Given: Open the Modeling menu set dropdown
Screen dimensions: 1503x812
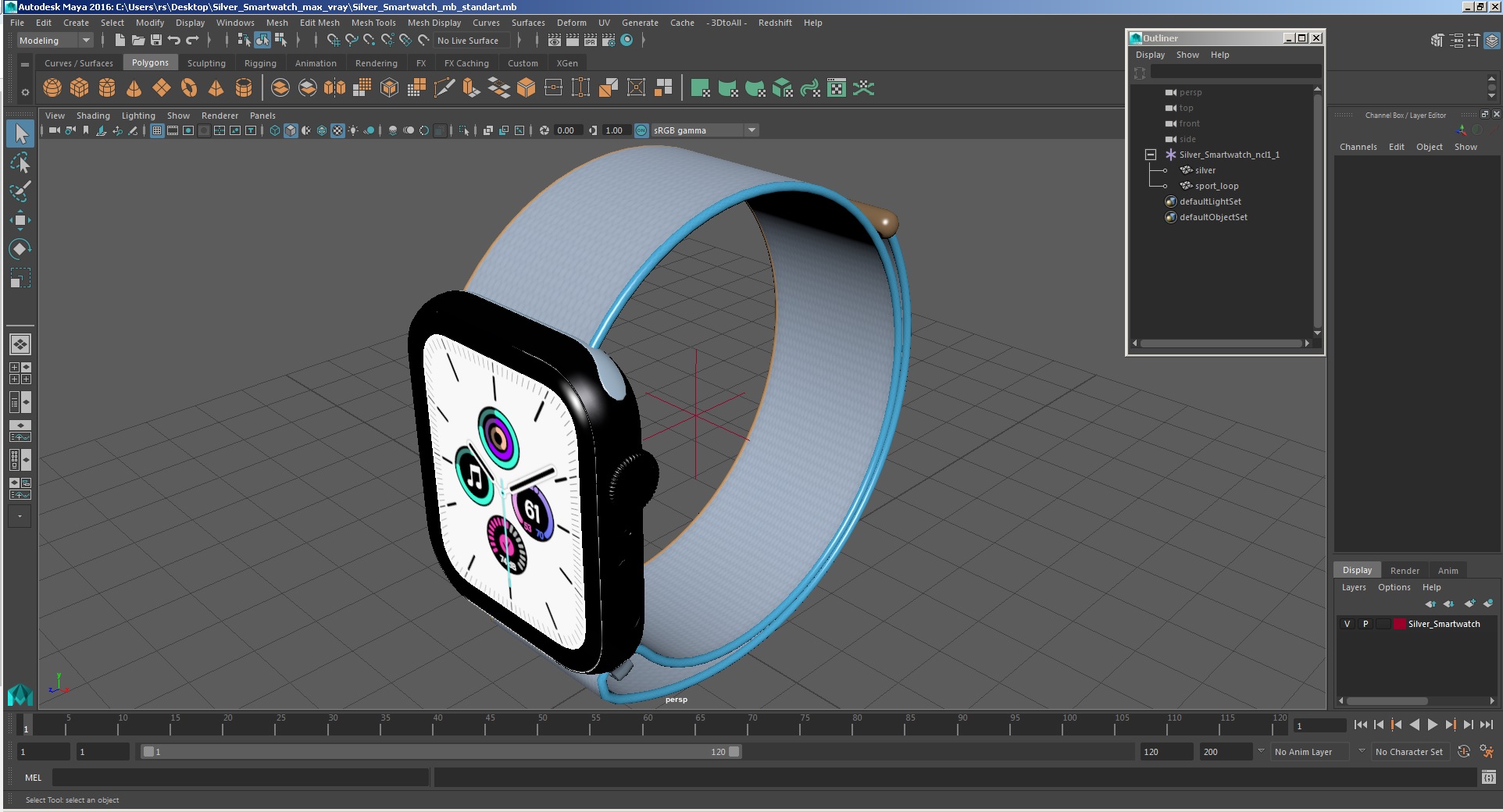Looking at the screenshot, I should [x=55, y=41].
